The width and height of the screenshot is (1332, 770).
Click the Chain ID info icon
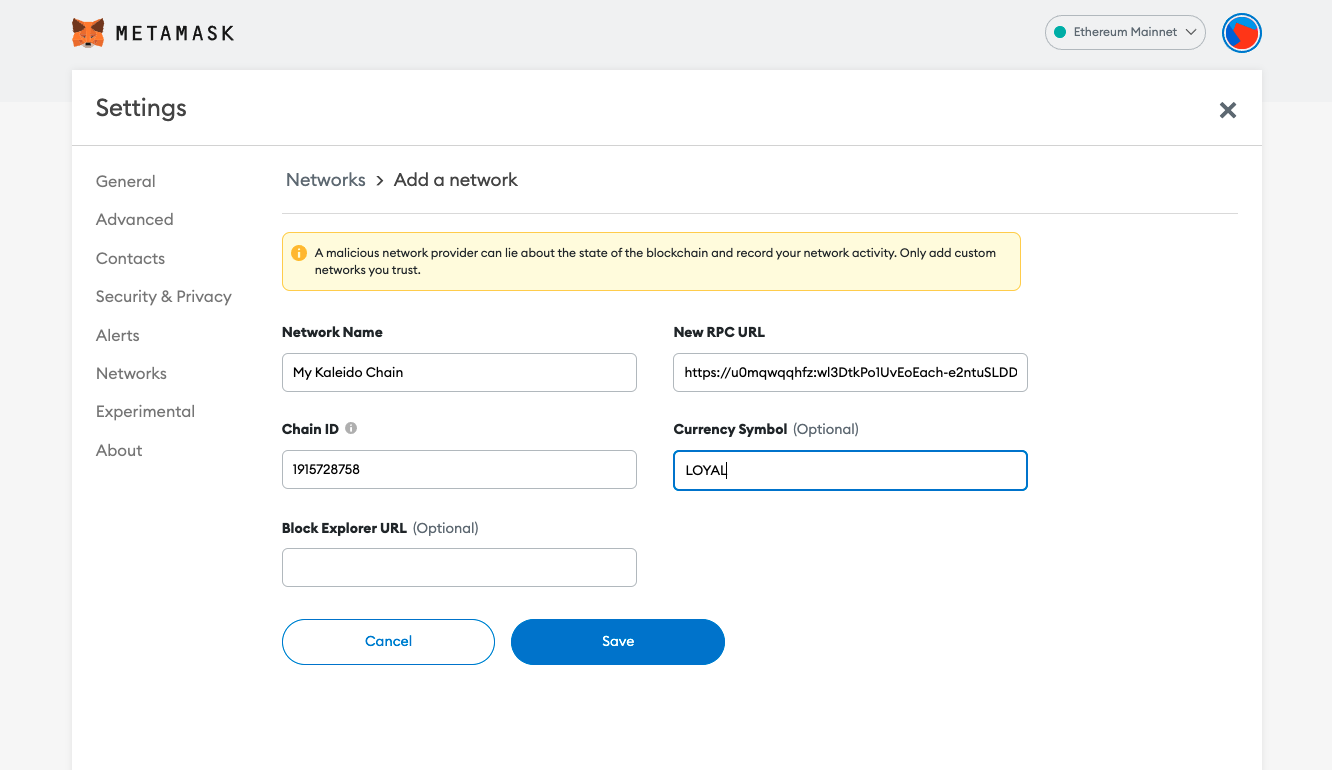[351, 428]
